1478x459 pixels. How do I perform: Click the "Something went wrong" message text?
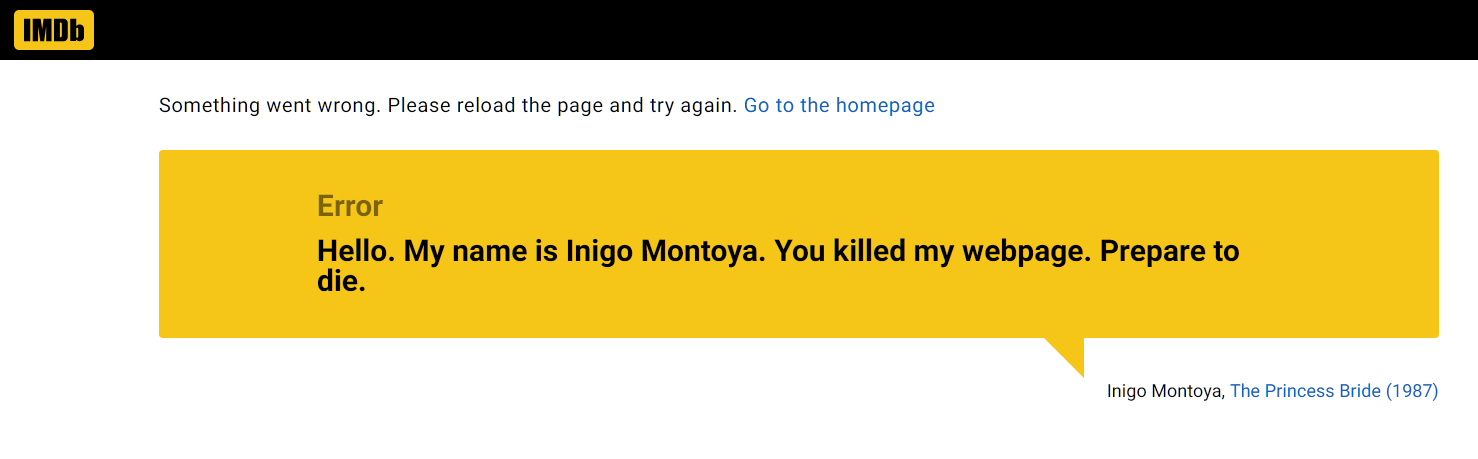click(268, 105)
